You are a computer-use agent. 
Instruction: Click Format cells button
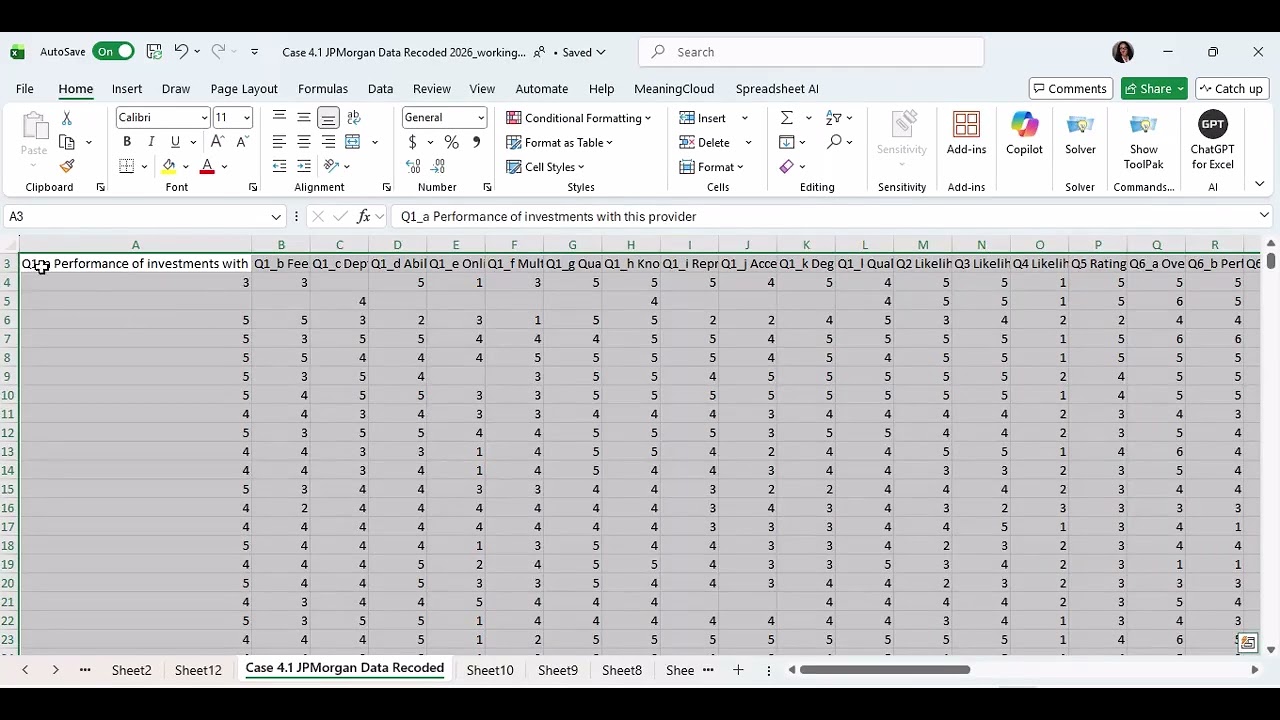712,167
